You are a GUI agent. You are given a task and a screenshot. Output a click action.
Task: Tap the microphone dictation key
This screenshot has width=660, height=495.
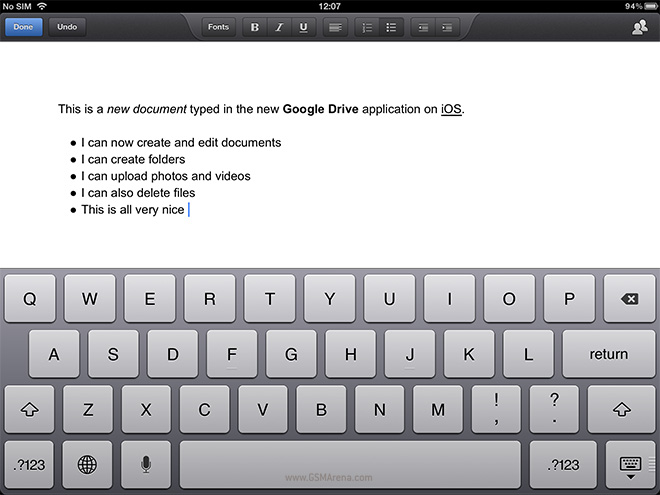click(146, 464)
